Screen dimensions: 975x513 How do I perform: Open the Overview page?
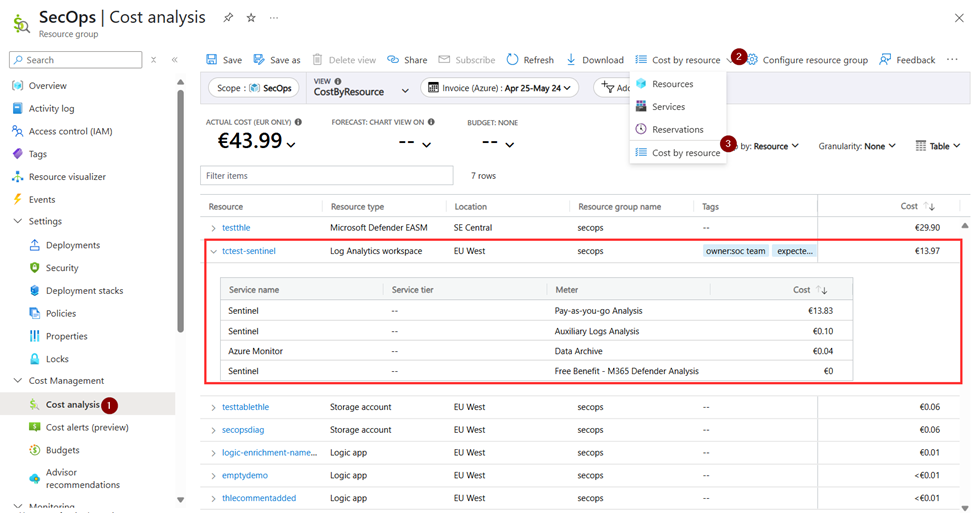pos(47,86)
